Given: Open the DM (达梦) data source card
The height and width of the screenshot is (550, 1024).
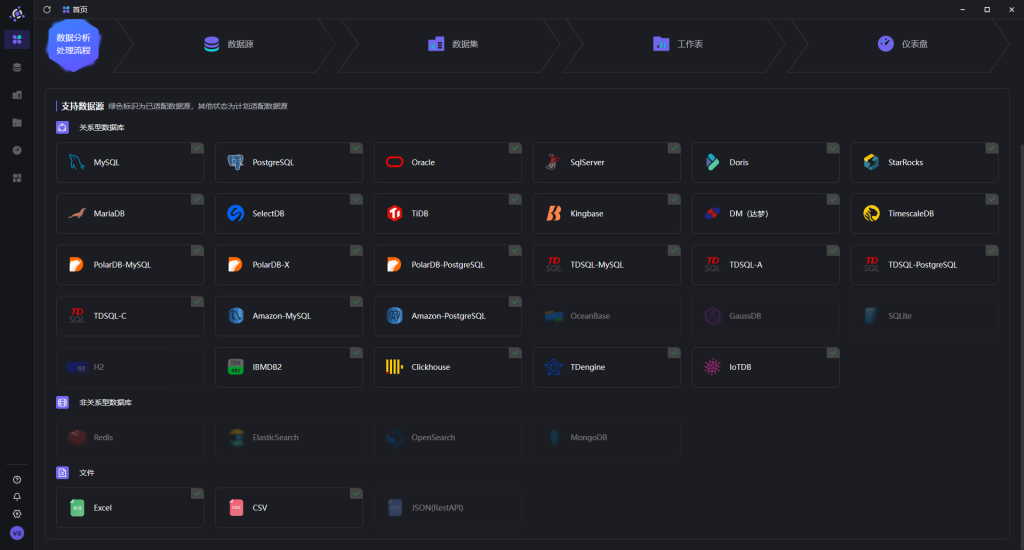Looking at the screenshot, I should coord(765,214).
